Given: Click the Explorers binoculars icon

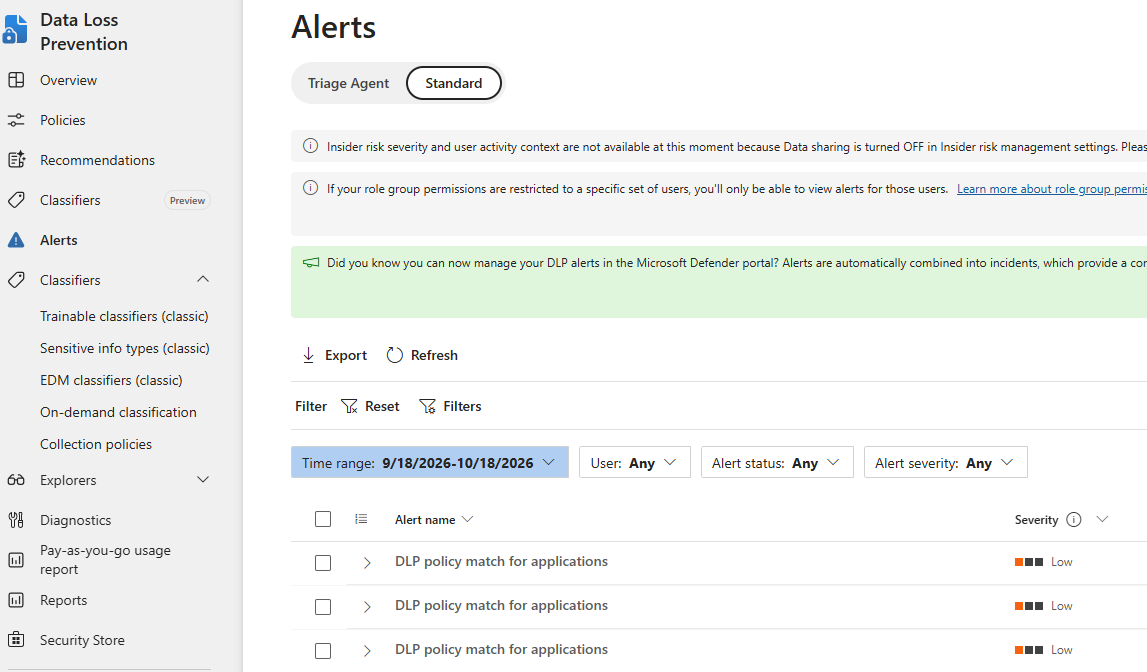Looking at the screenshot, I should [16, 480].
